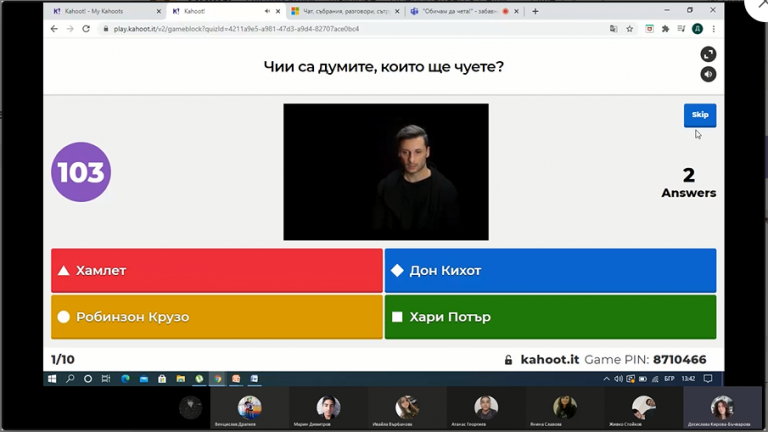
Task: Close the My Kahoots tab
Action: [158, 11]
